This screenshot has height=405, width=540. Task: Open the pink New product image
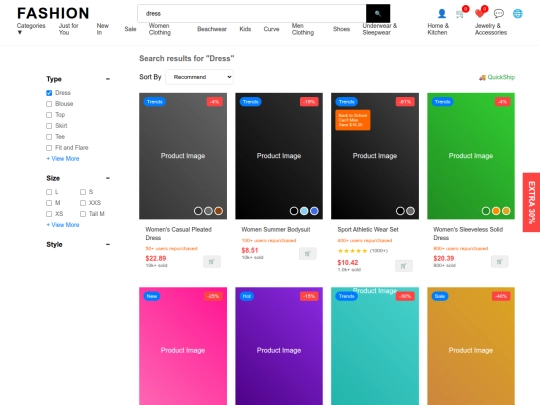pyautogui.click(x=183, y=346)
